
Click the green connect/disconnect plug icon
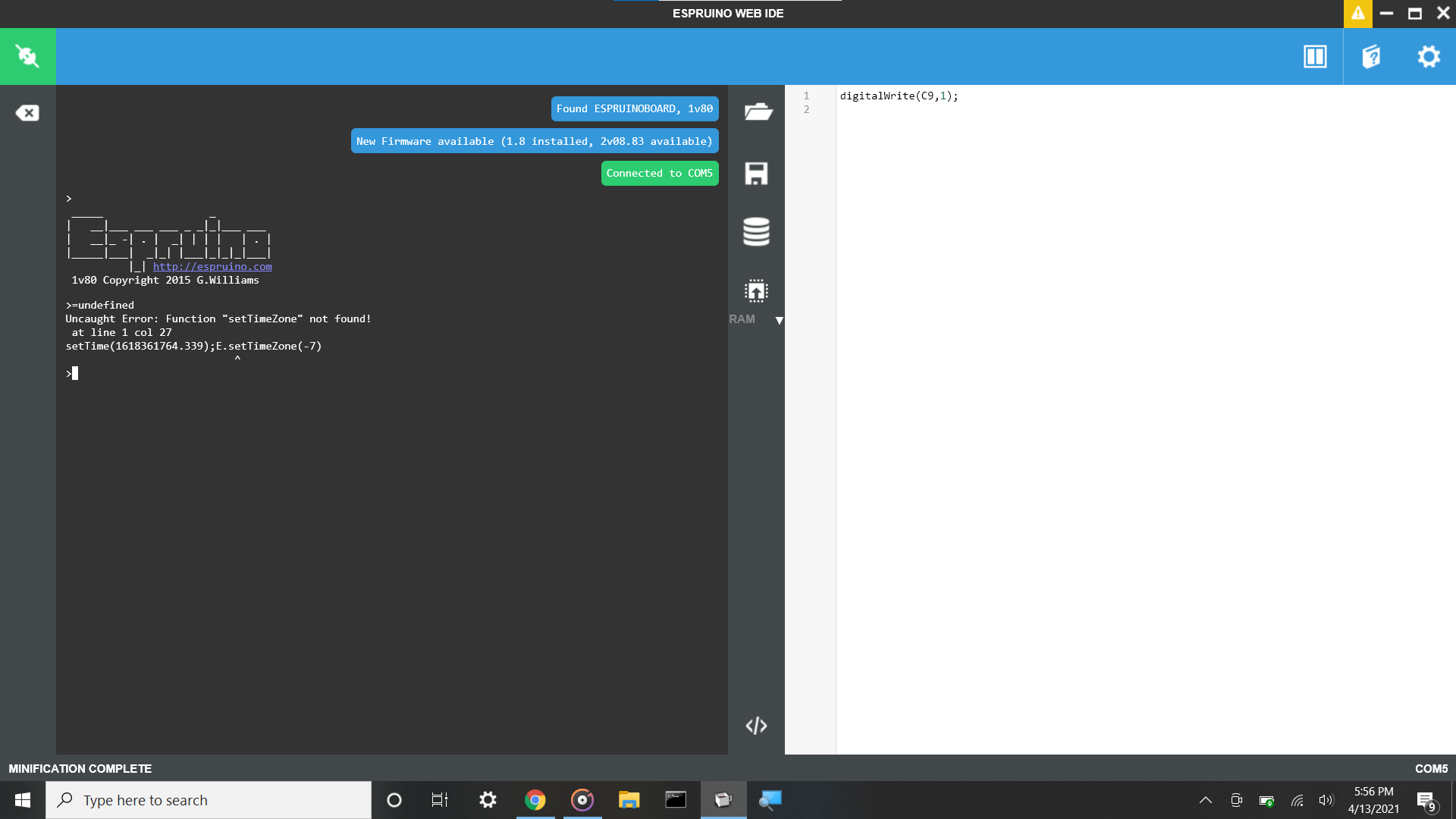27,56
